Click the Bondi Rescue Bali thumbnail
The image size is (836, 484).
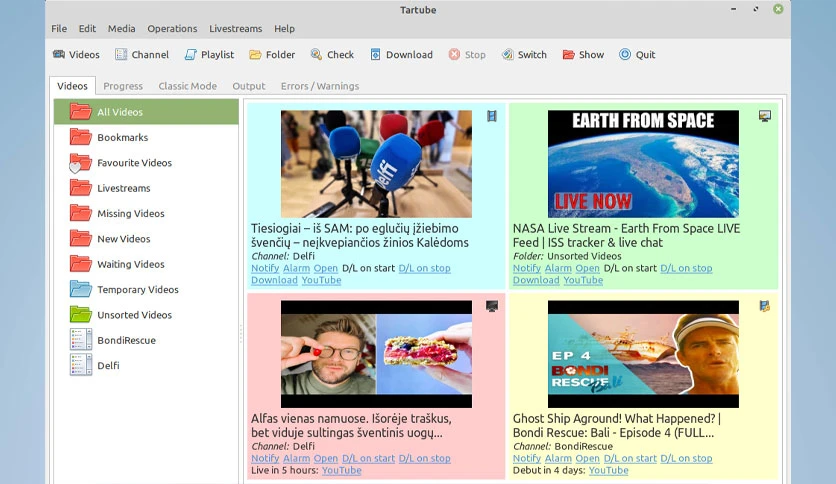pyautogui.click(x=644, y=354)
